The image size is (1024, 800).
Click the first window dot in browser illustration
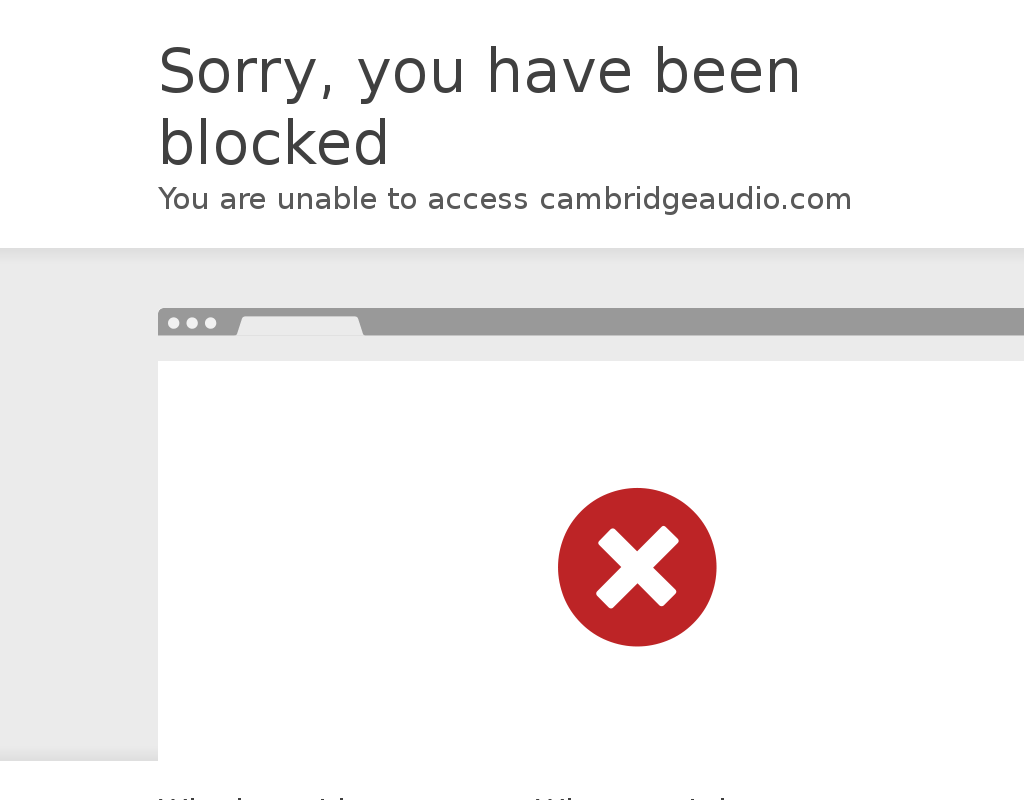[x=174, y=323]
